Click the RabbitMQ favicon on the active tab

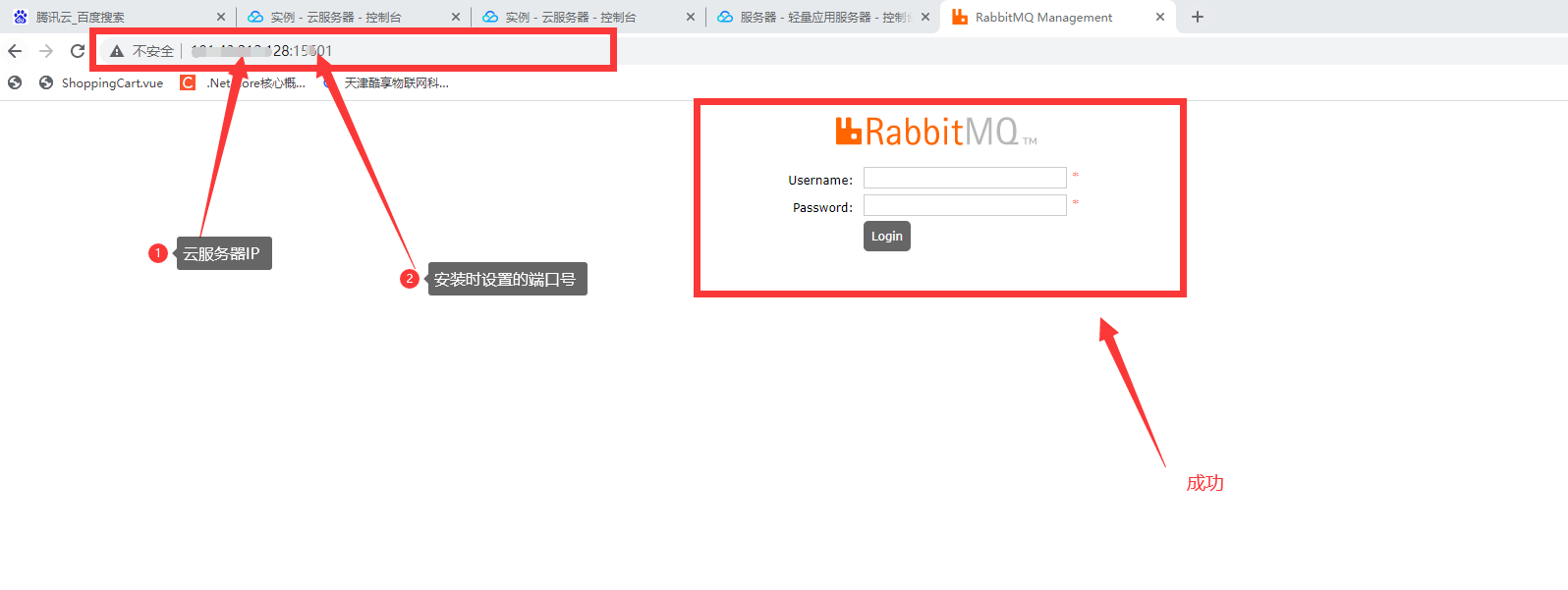coord(960,17)
